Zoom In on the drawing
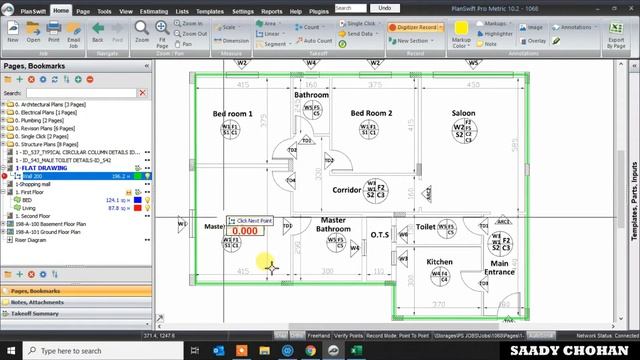 pos(188,24)
